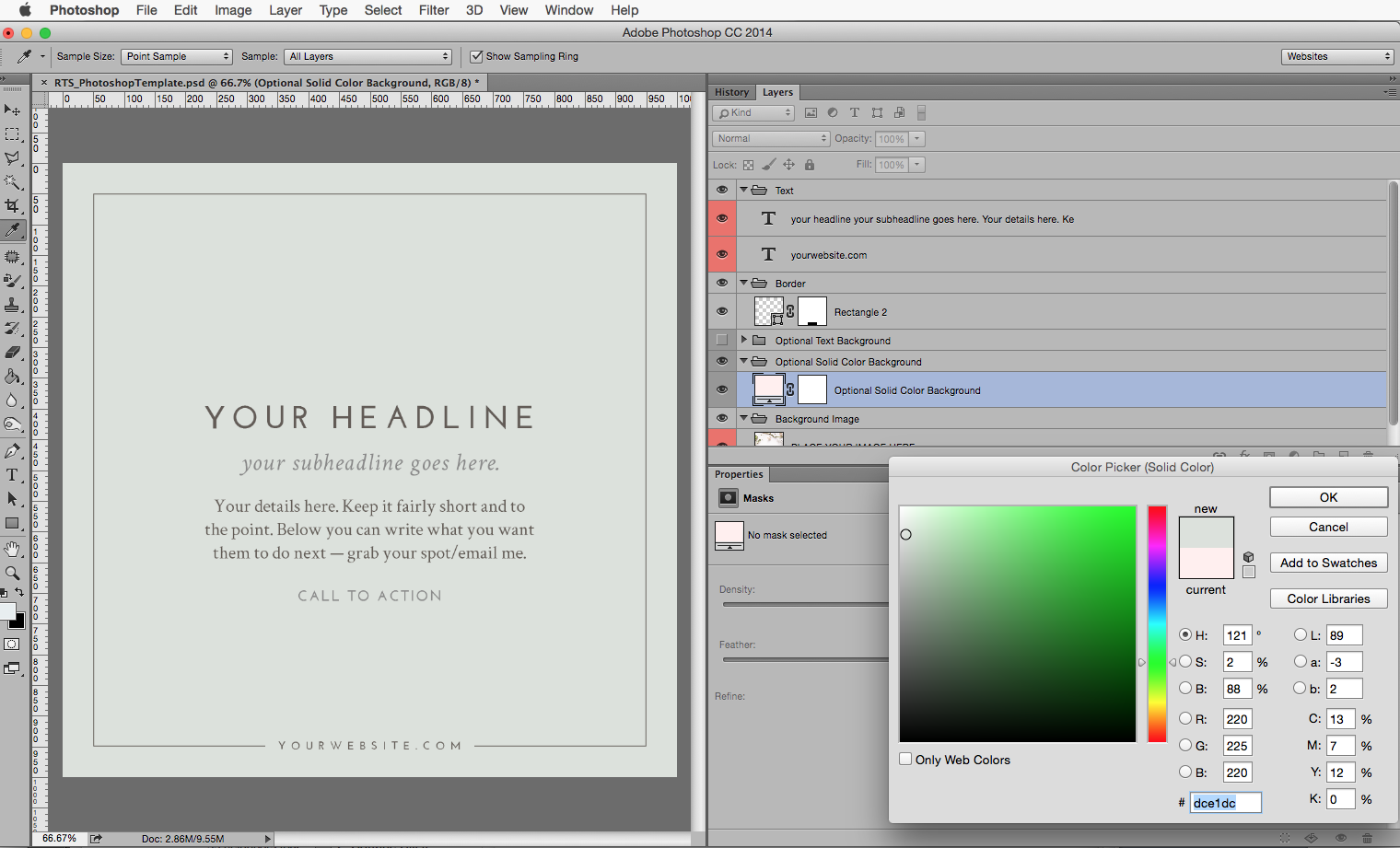Select the Horizontal Type tool
Image resolution: width=1400 pixels, height=848 pixels.
pos(12,475)
